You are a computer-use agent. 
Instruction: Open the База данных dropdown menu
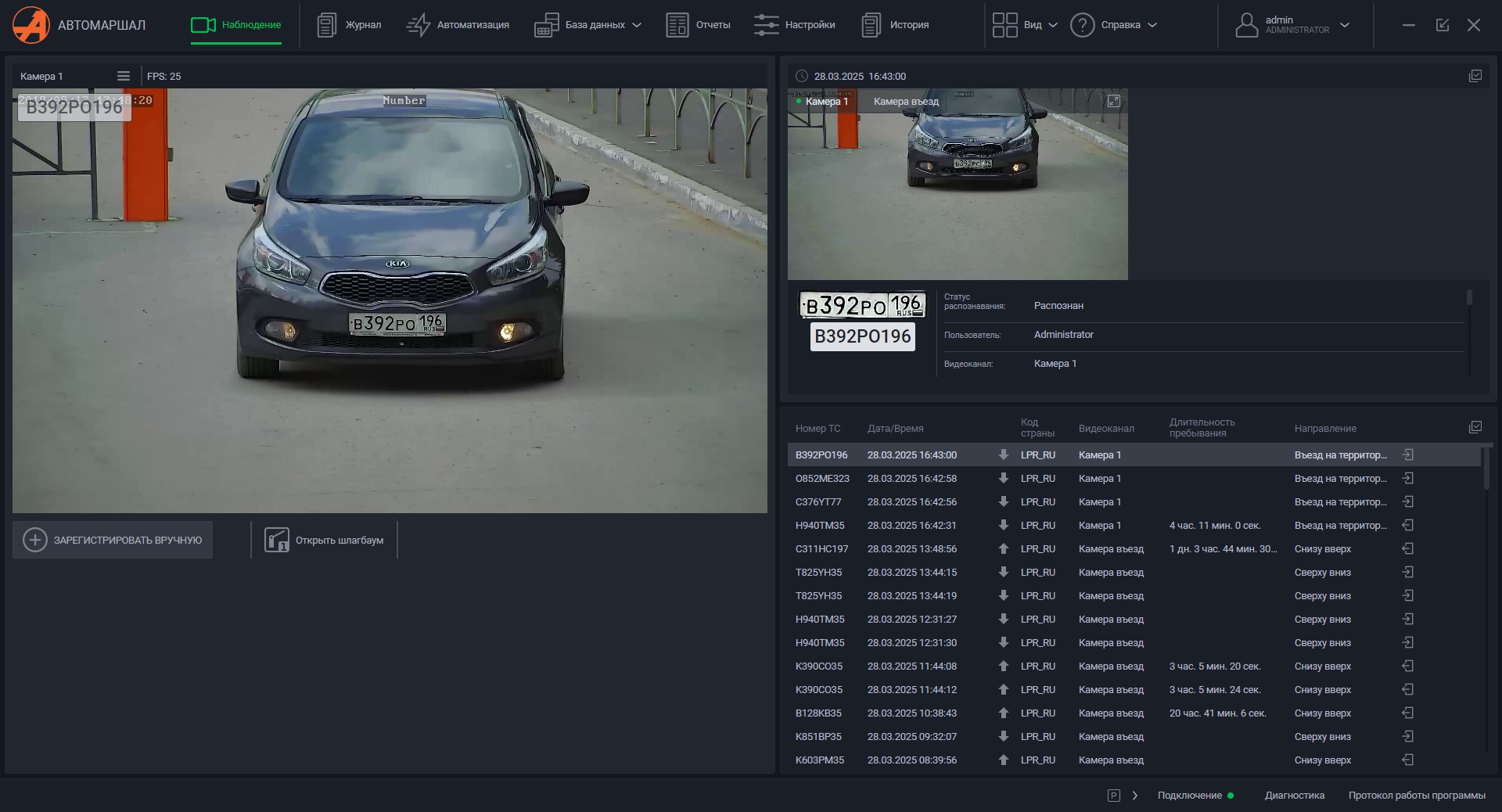pos(588,25)
